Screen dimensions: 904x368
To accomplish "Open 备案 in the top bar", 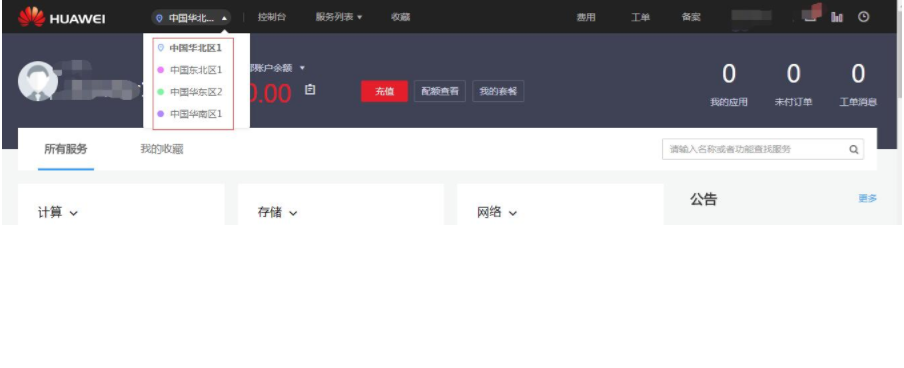I will point(691,17).
